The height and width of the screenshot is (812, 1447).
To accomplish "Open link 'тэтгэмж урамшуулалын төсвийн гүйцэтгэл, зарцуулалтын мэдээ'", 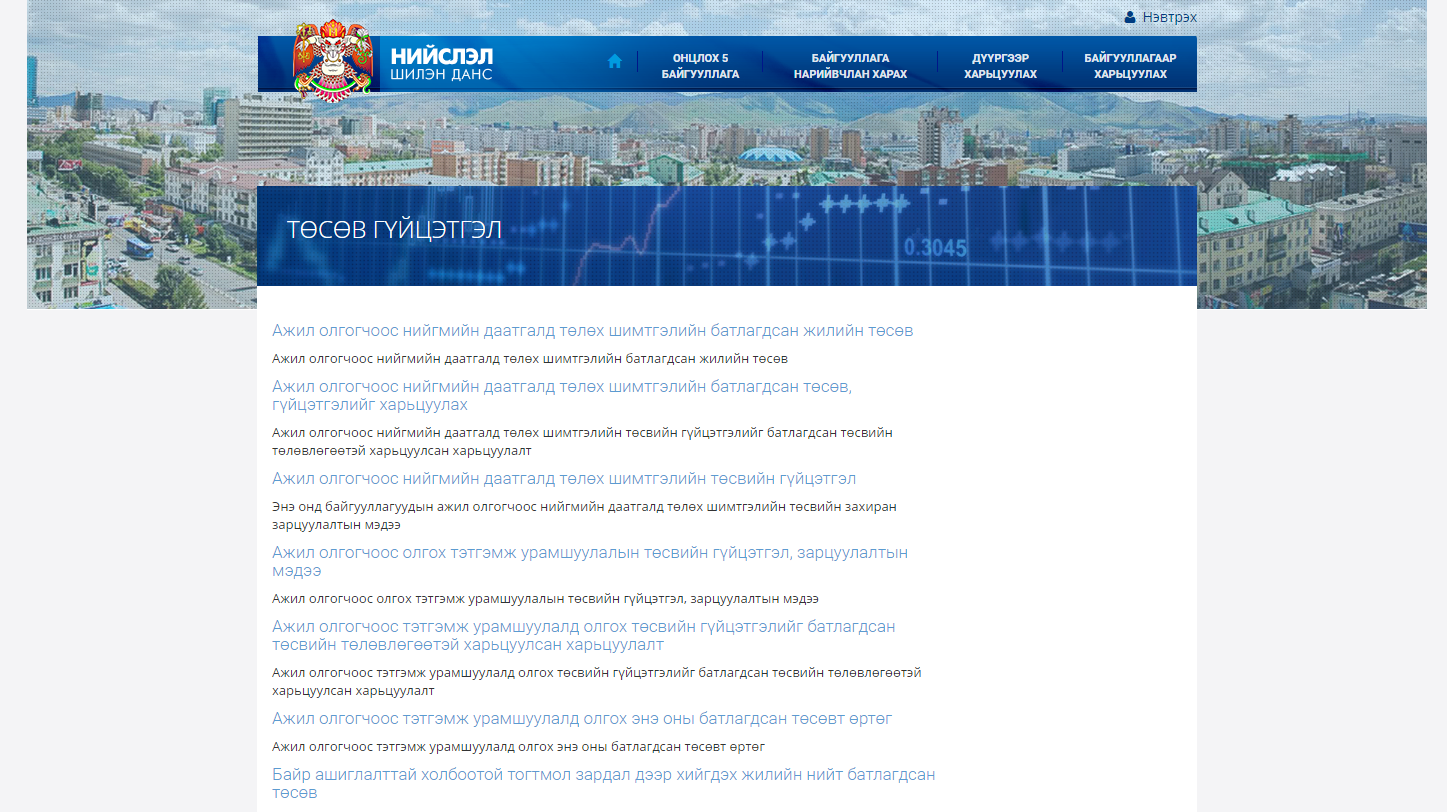I will (590, 562).
